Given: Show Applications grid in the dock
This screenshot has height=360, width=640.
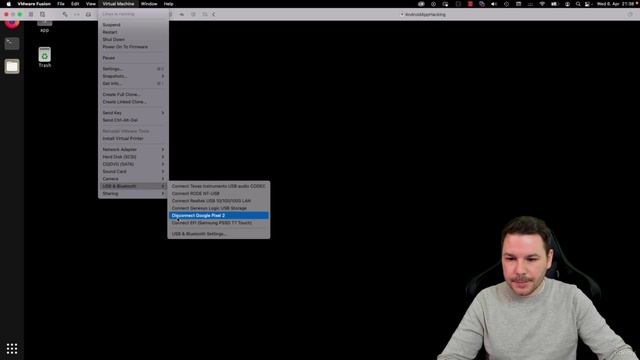Looking at the screenshot, I should point(12,348).
